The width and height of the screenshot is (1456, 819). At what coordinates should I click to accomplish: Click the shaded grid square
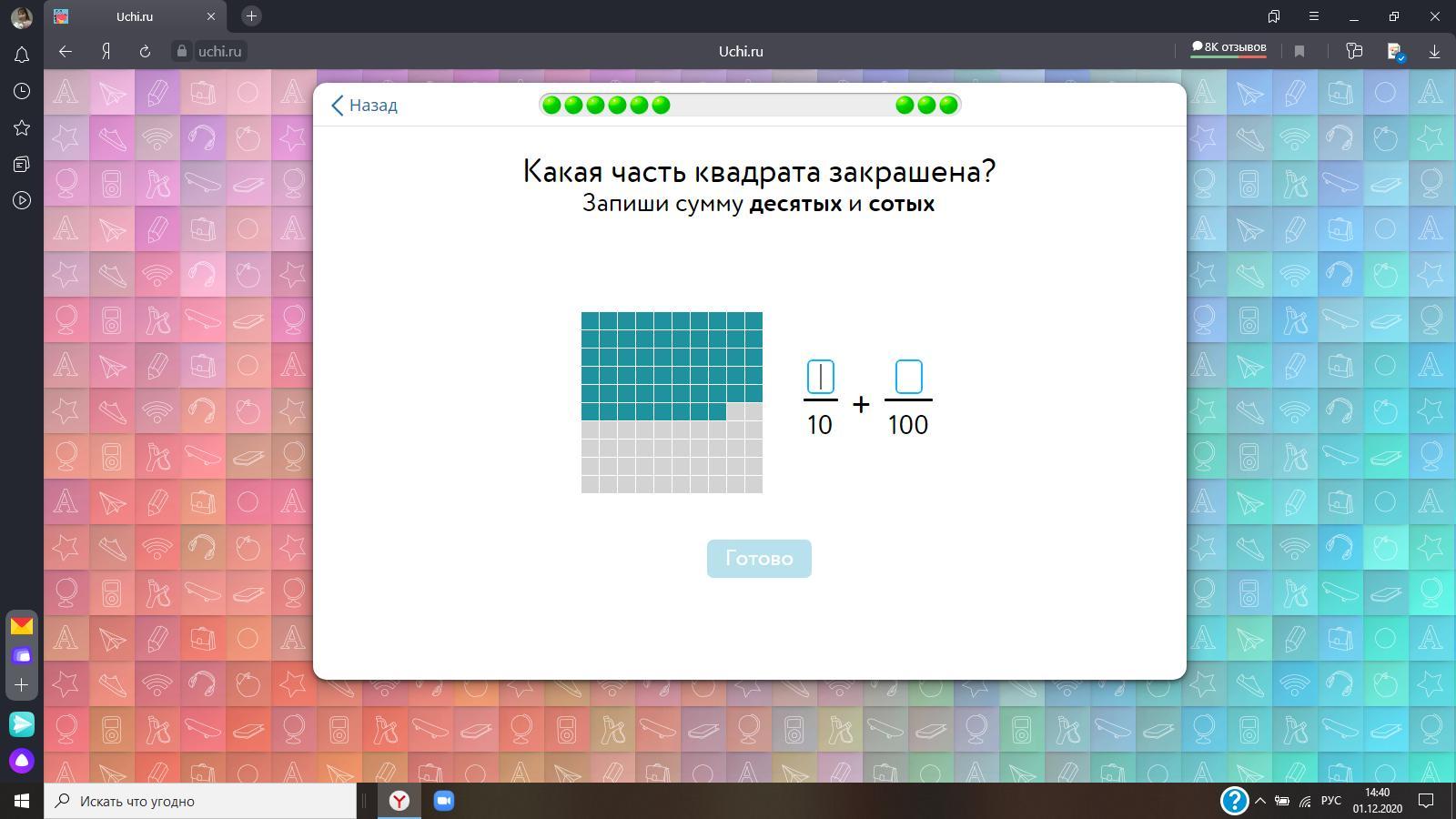point(672,402)
